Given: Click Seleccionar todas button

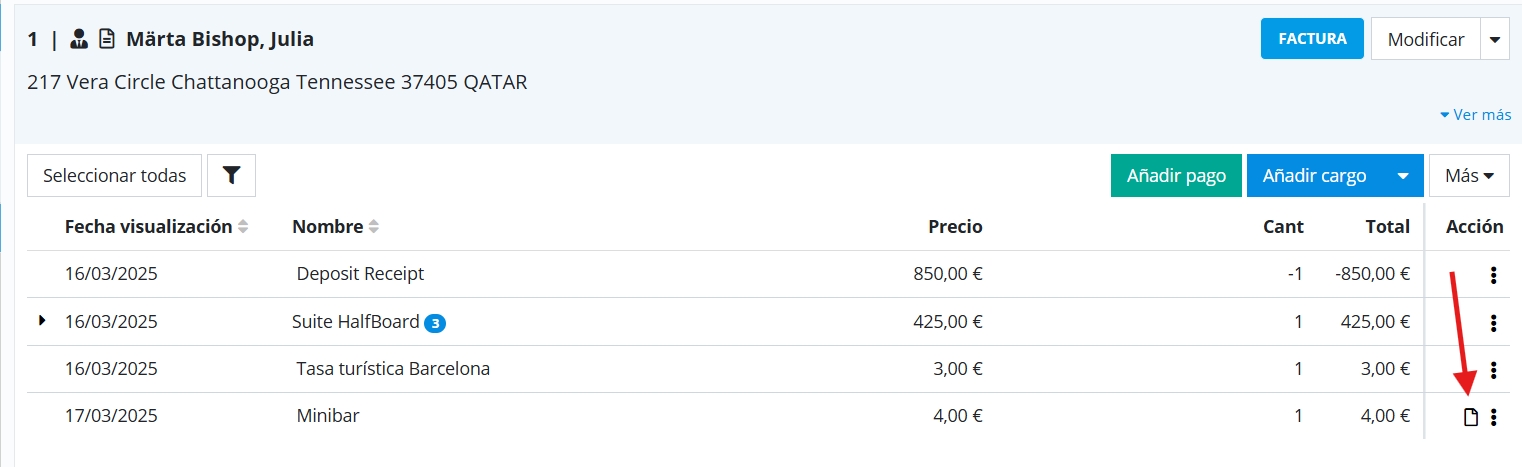Looking at the screenshot, I should pyautogui.click(x=114, y=176).
